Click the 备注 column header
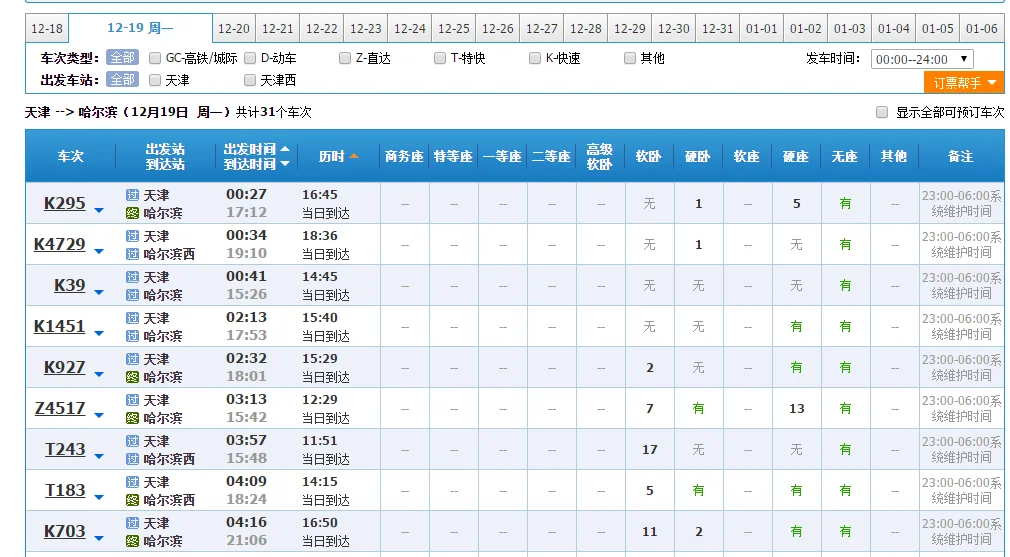The width and height of the screenshot is (1010, 557). [960, 156]
